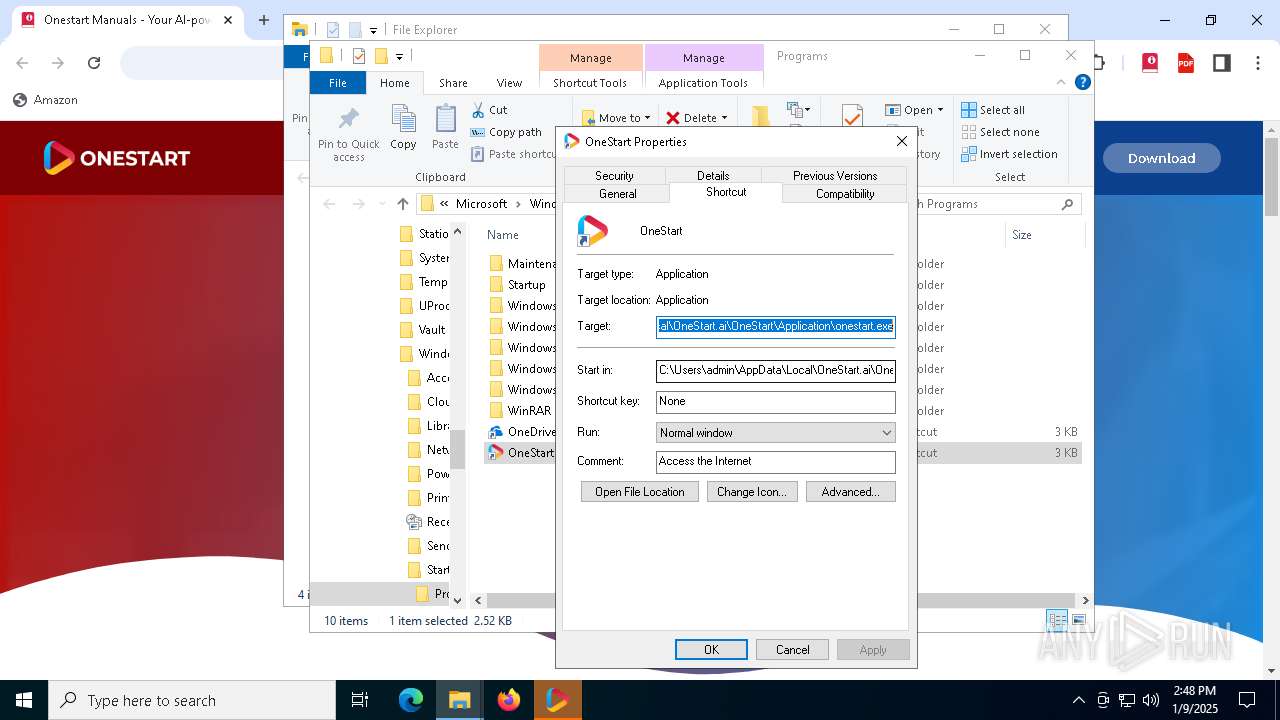Open the File menu in Explorer
This screenshot has width=1280, height=720.
[338, 83]
